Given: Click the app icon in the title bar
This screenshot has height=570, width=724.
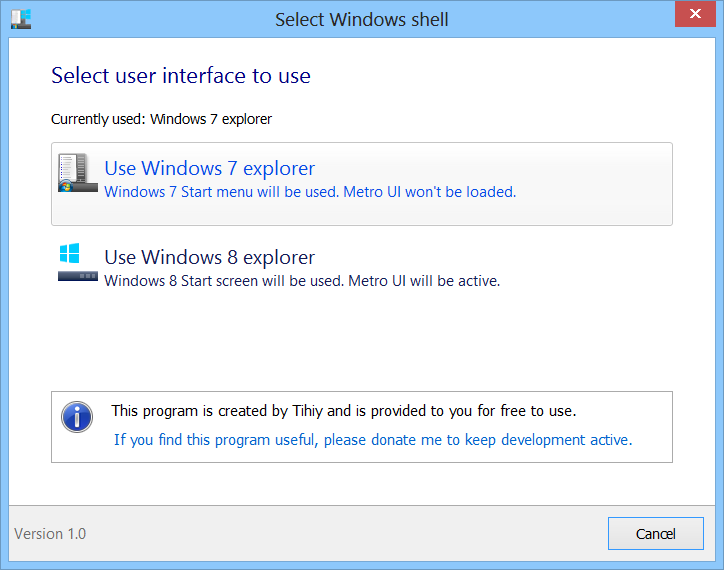Looking at the screenshot, I should (x=20, y=19).
